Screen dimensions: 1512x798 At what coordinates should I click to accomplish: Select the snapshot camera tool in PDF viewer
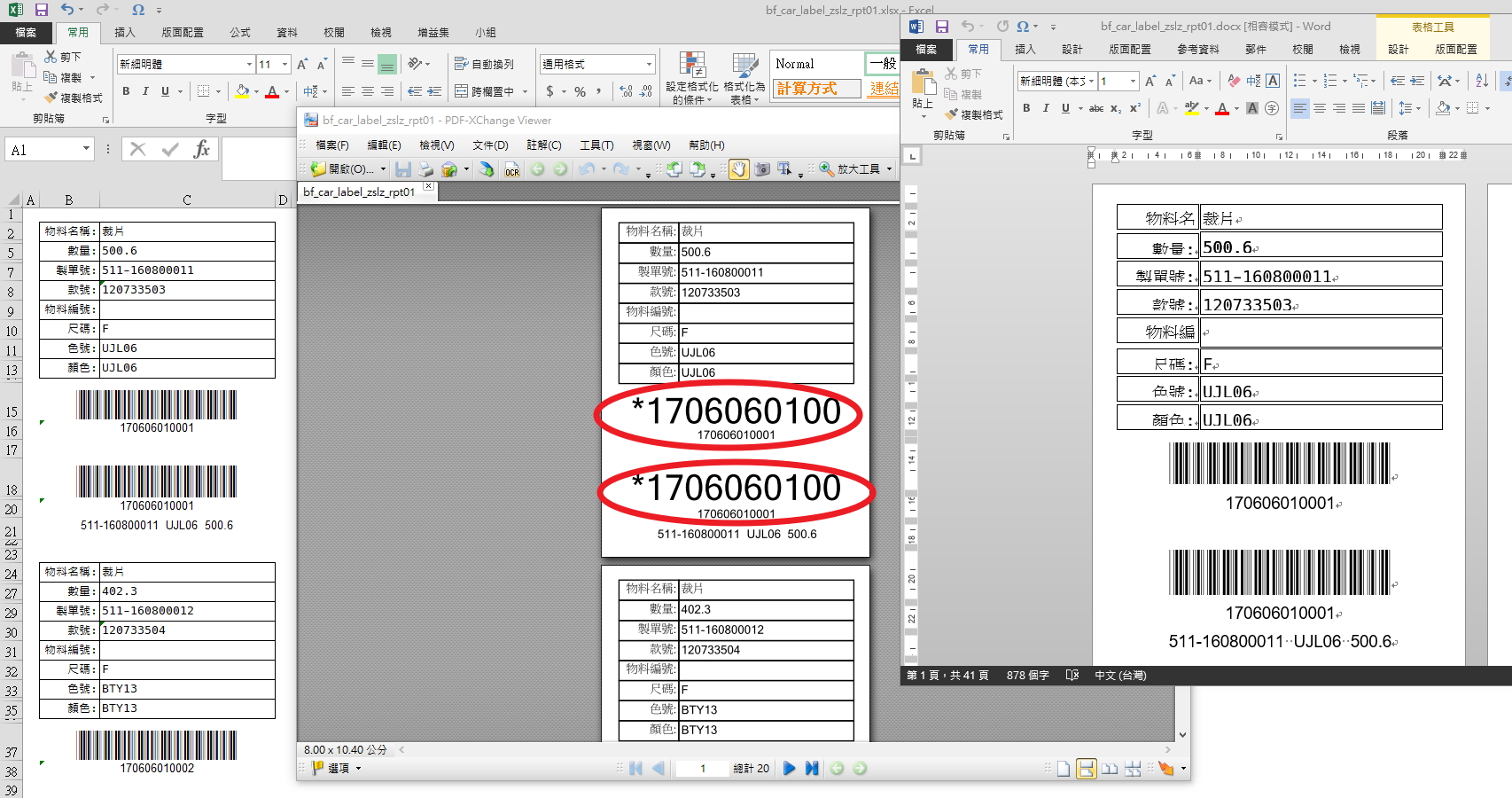click(762, 169)
